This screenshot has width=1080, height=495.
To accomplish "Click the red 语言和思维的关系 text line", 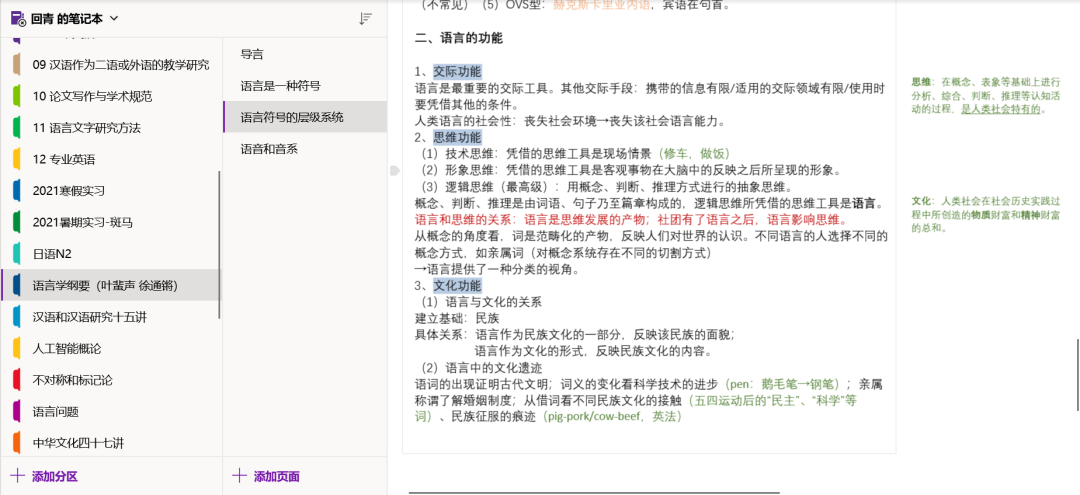I will click(630, 220).
